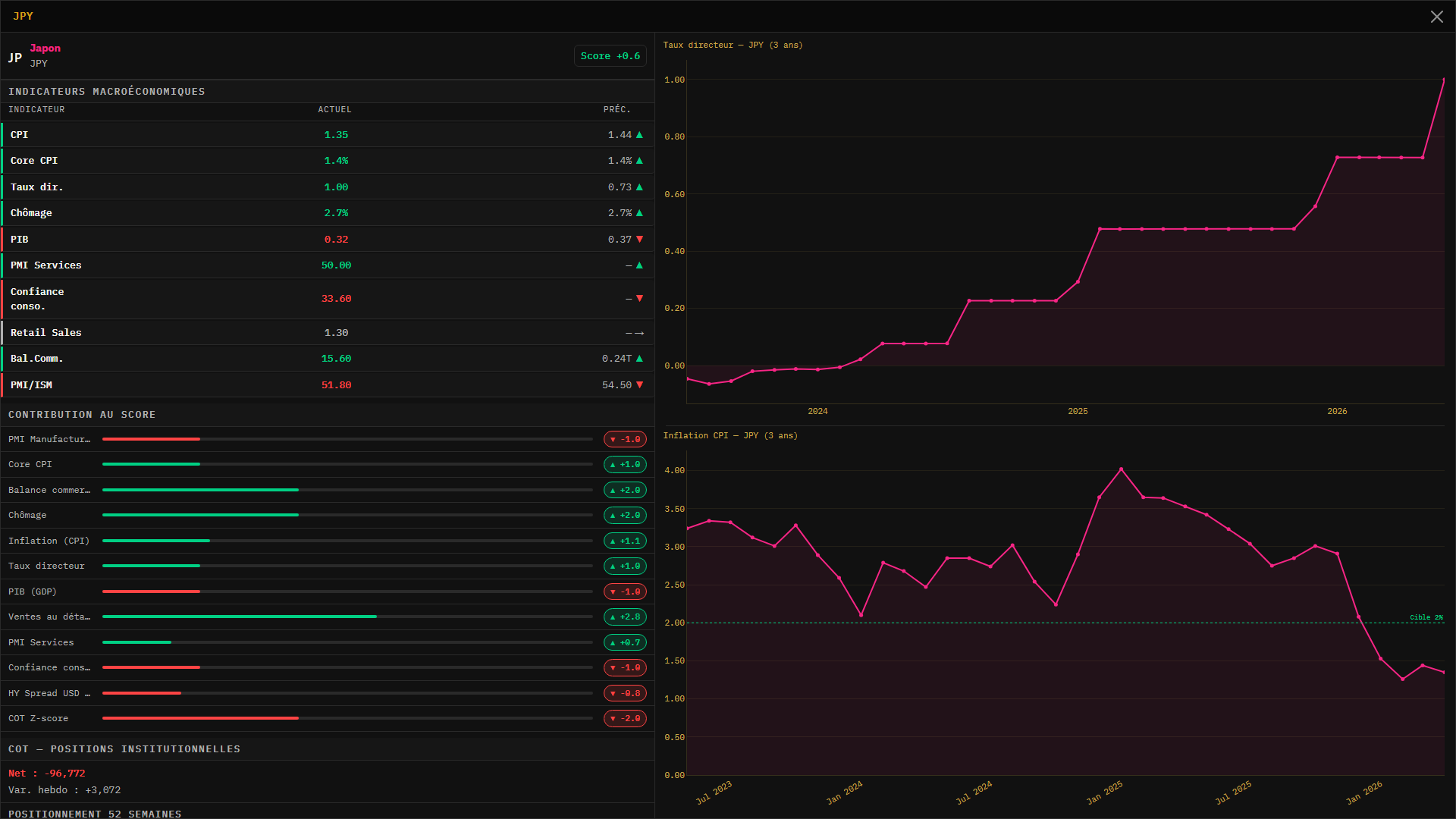This screenshot has width=1456, height=819.
Task: Click the up arrow in Bal.Comm. row
Action: (x=639, y=359)
